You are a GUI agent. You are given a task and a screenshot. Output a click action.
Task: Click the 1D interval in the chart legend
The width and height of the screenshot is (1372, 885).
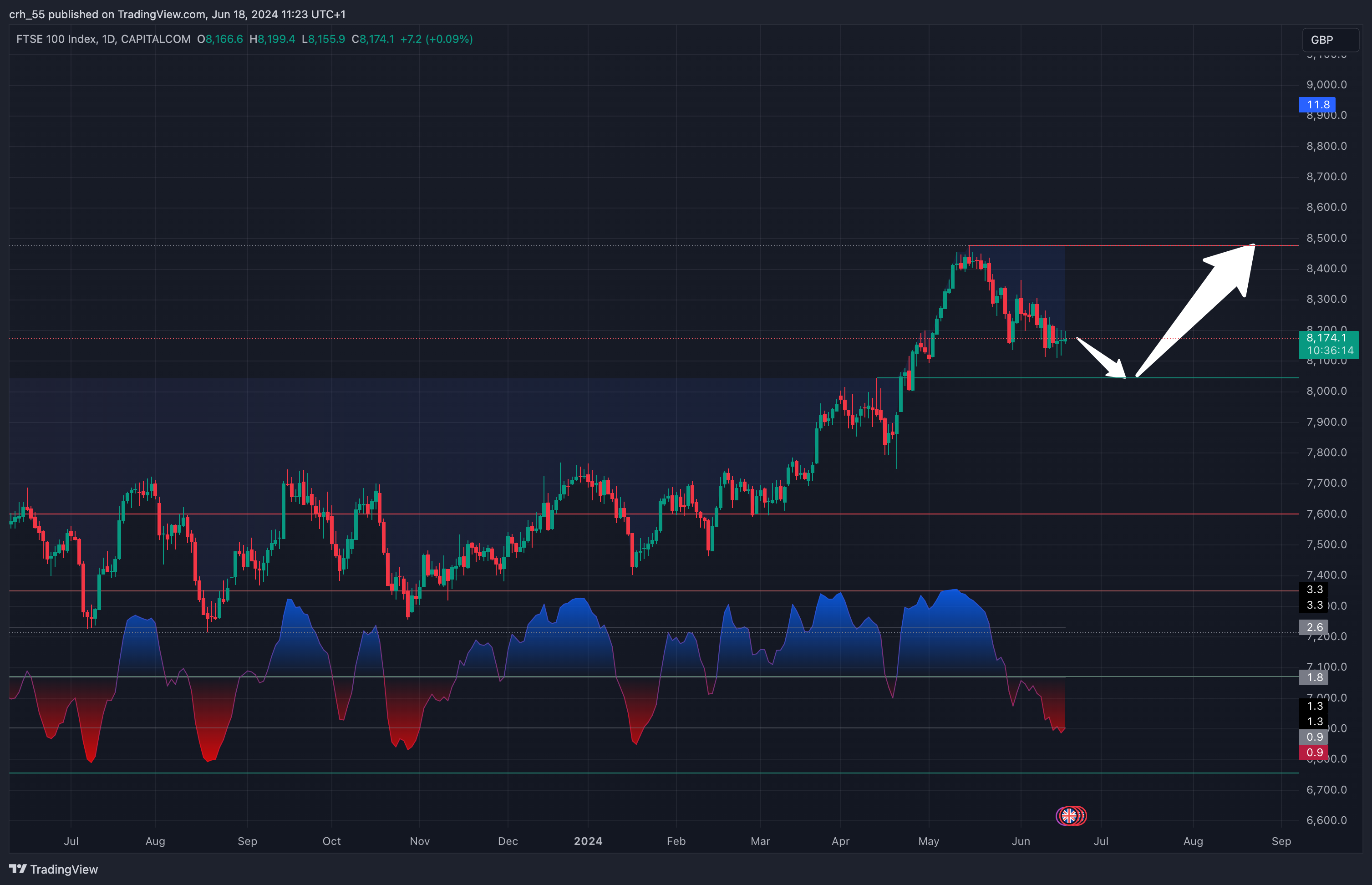coord(109,39)
